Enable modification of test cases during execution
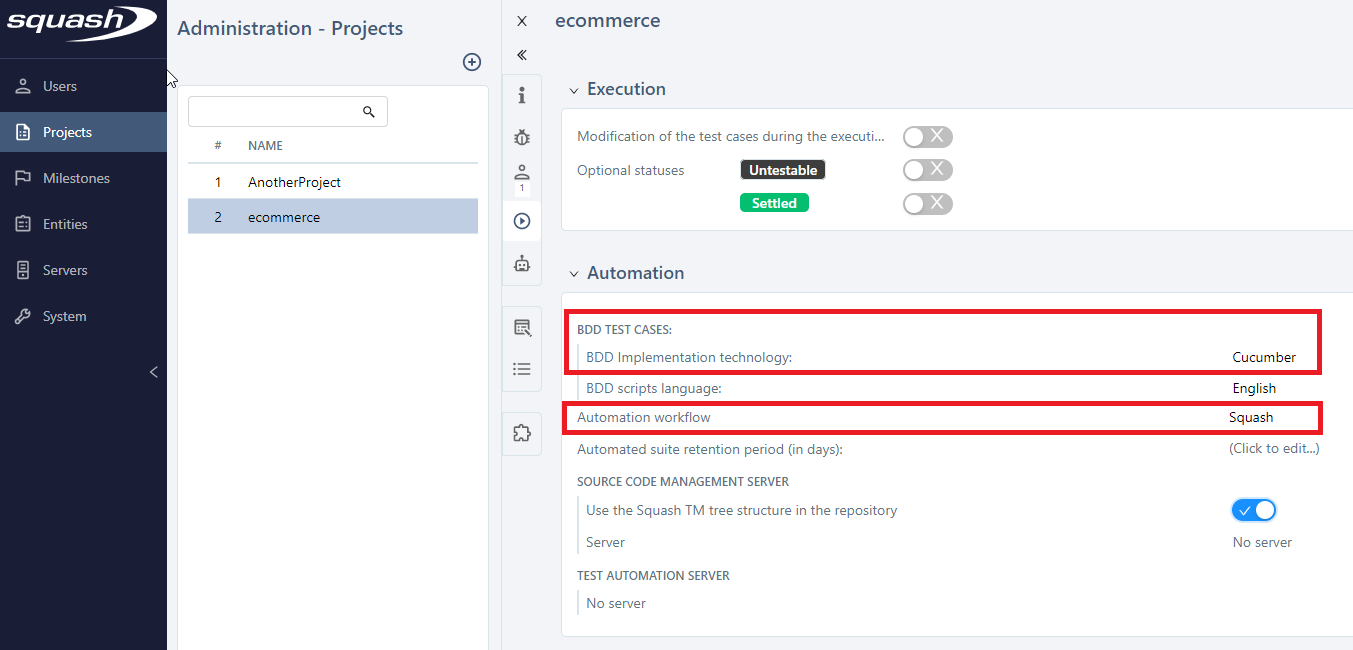The width and height of the screenshot is (1353, 650). tap(927, 137)
